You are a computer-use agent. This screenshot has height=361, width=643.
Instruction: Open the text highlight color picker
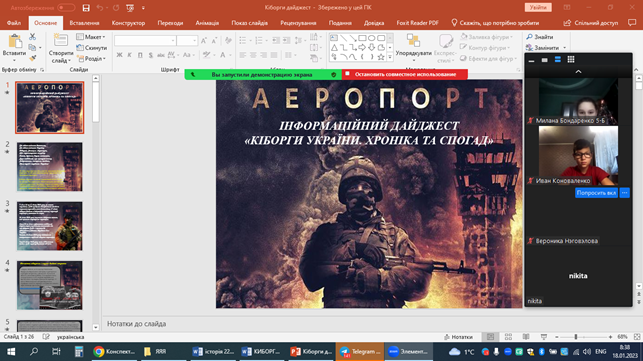coord(208,55)
